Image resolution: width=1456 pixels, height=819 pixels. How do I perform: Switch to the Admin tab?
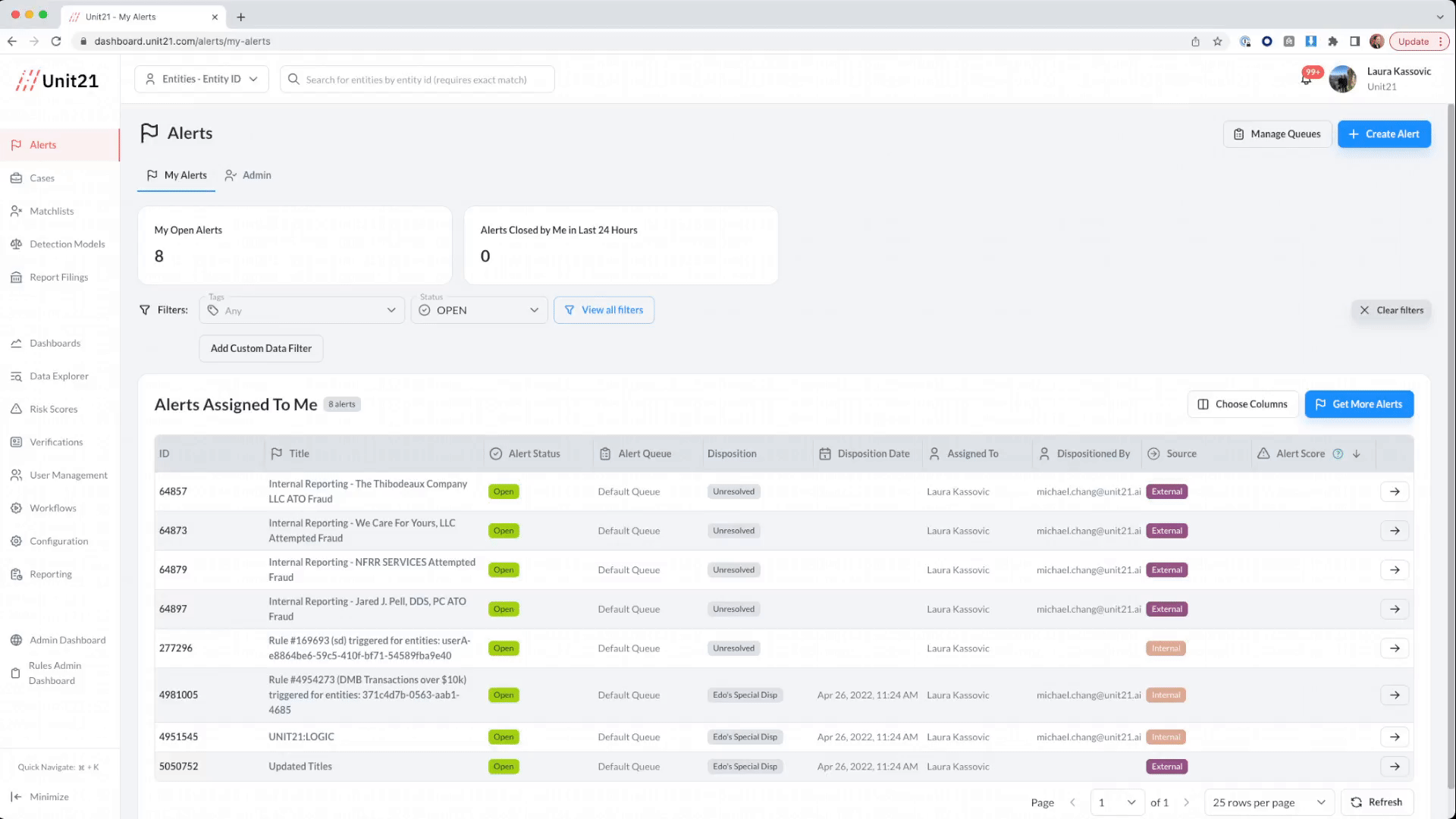[248, 175]
